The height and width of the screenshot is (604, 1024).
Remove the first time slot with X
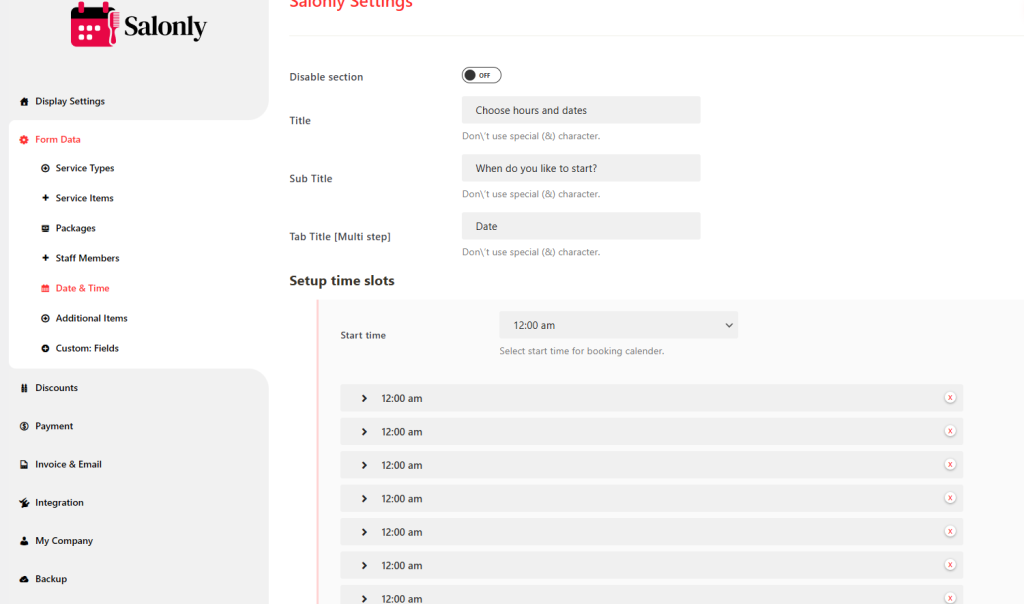[950, 398]
